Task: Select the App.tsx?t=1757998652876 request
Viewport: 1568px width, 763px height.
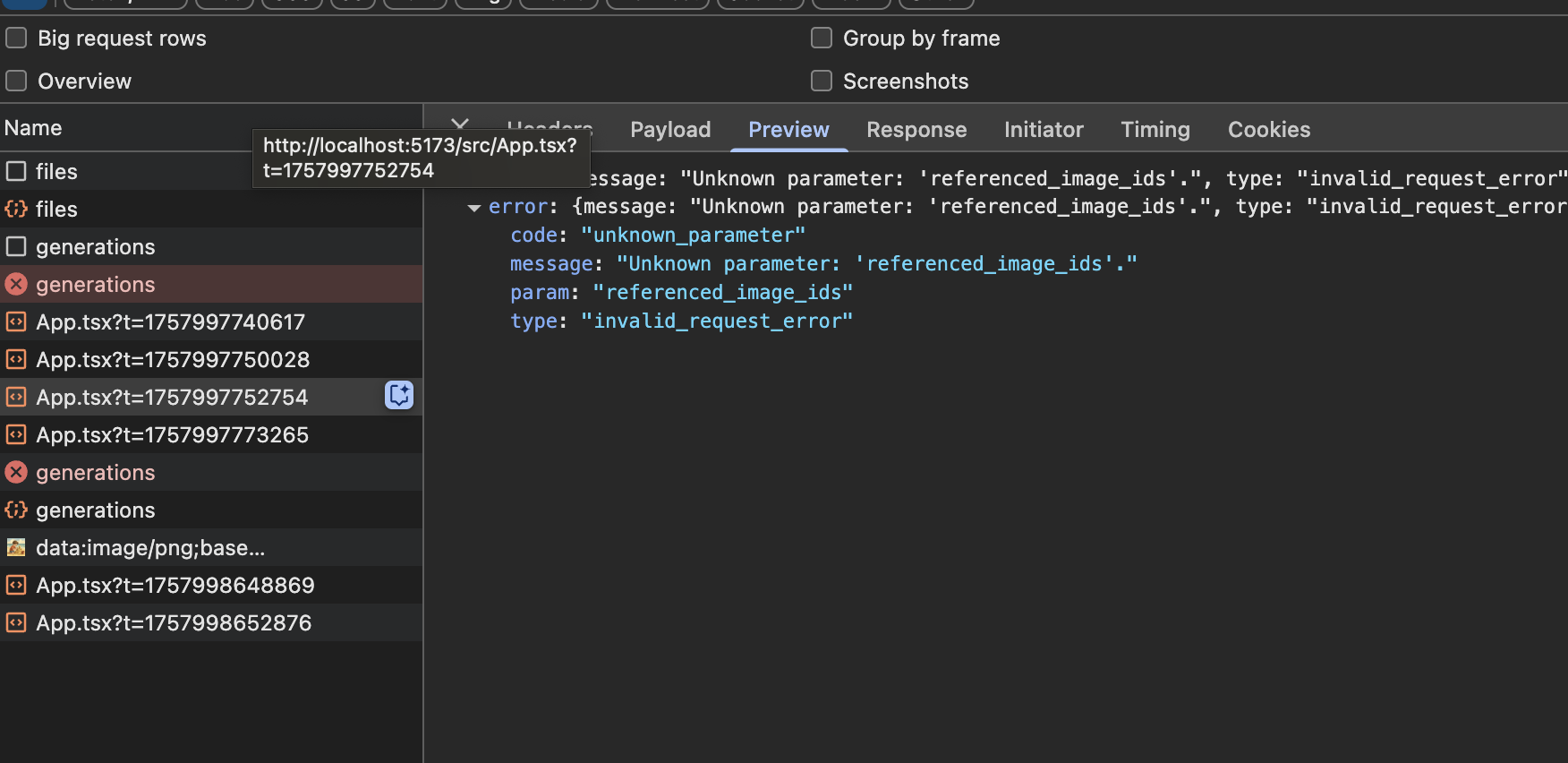Action: point(174,622)
